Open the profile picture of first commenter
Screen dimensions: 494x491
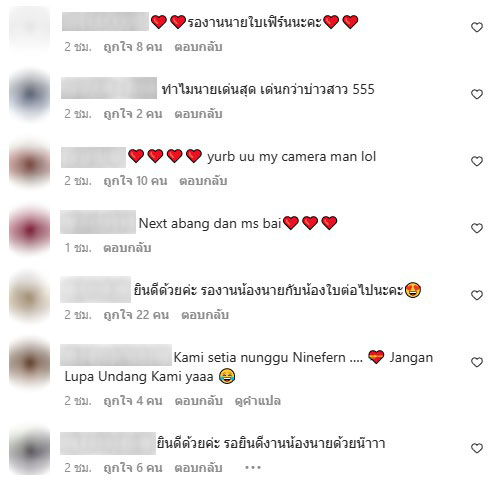tap(30, 28)
